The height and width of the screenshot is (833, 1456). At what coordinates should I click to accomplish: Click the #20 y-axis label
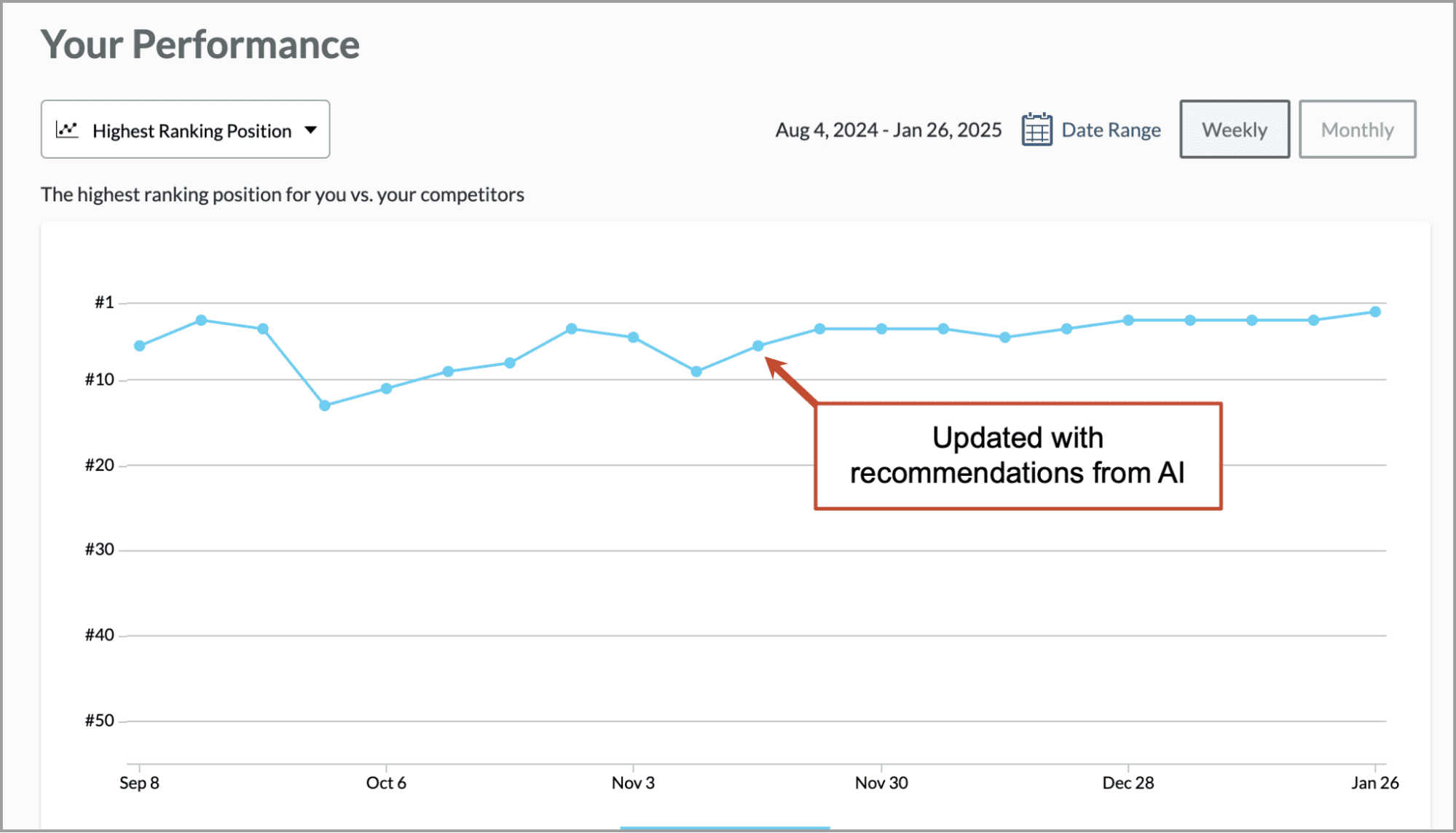click(x=100, y=465)
